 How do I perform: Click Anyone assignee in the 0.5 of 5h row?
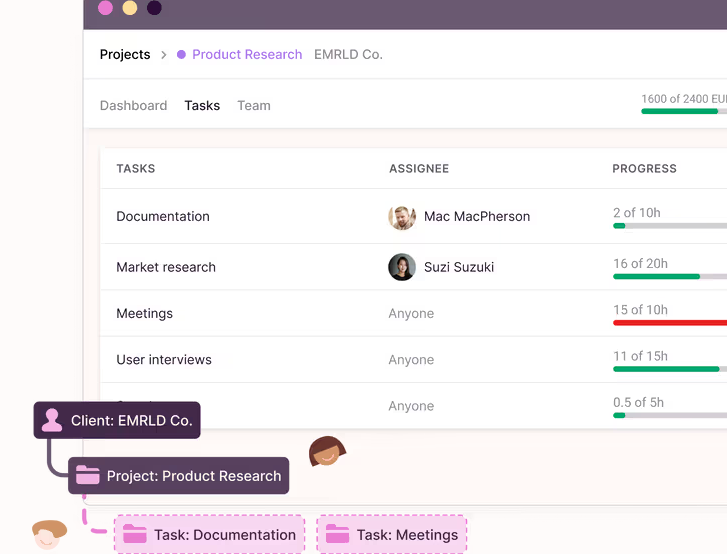coord(411,406)
